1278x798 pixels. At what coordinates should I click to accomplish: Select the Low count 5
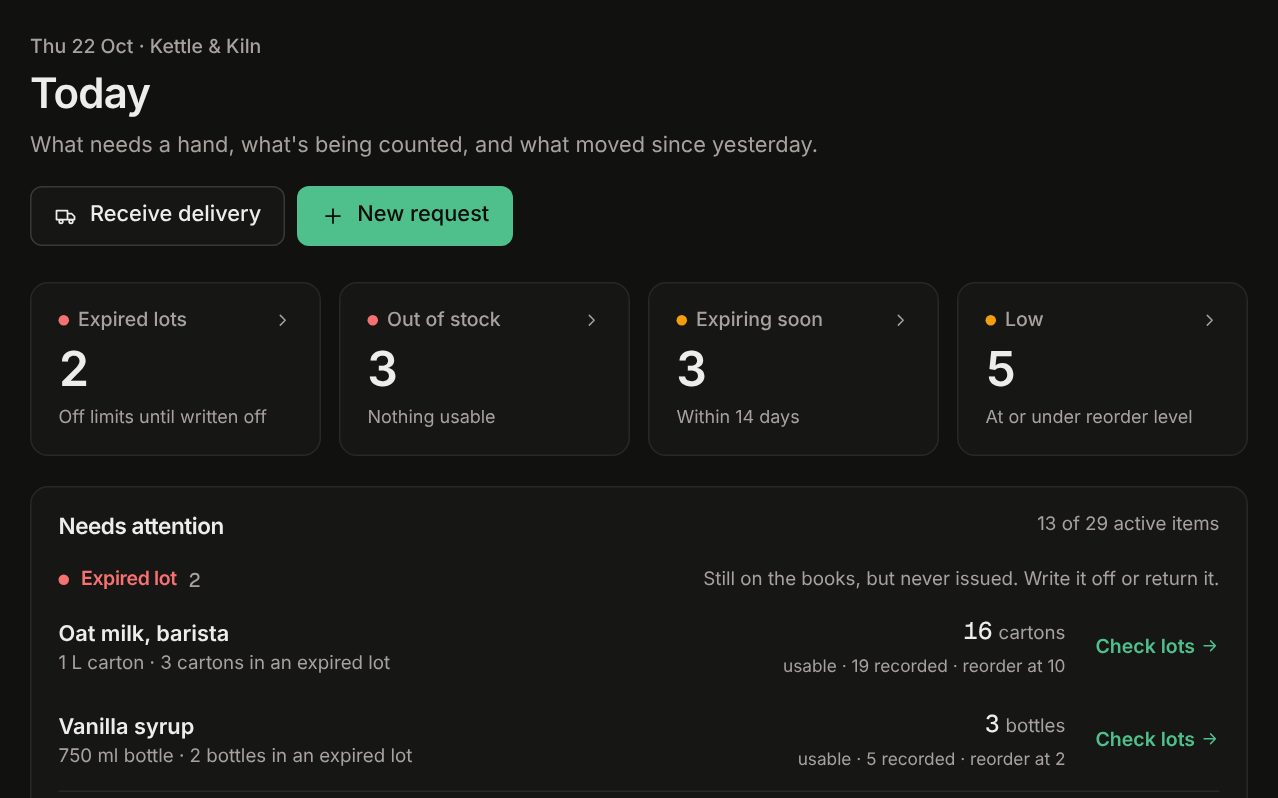click(x=1000, y=370)
